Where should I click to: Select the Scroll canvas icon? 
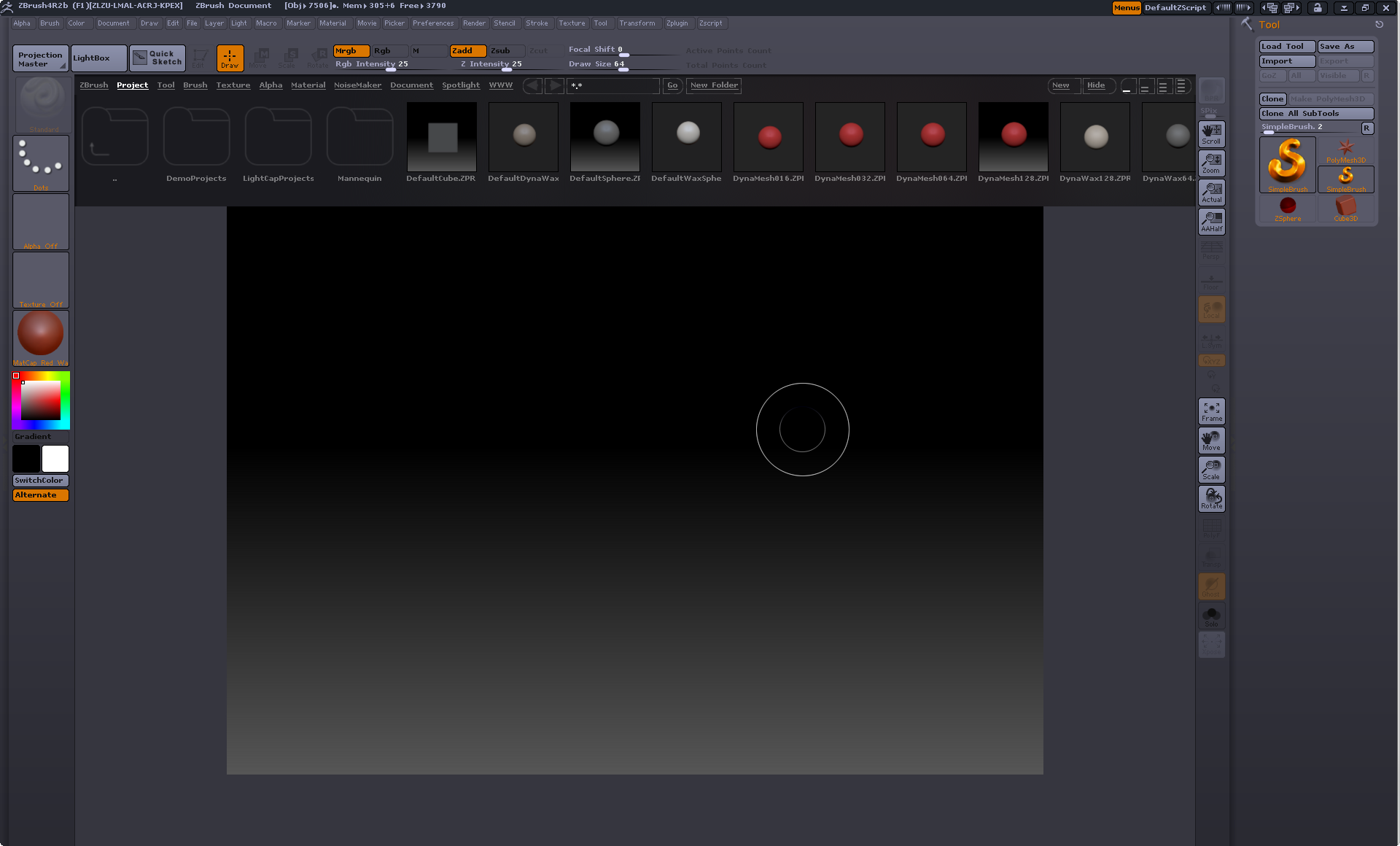tap(1211, 133)
